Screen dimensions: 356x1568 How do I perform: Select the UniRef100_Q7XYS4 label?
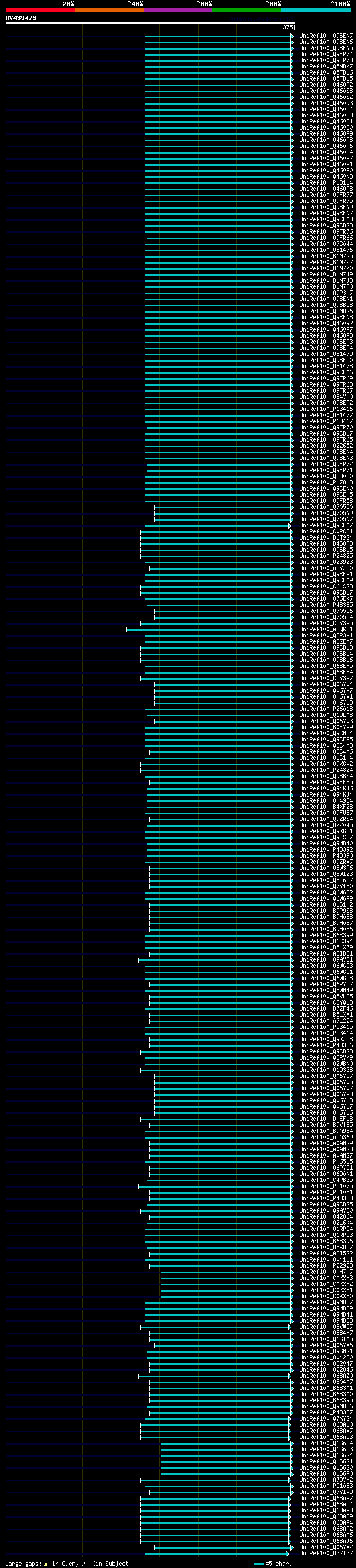[x=326, y=1419]
